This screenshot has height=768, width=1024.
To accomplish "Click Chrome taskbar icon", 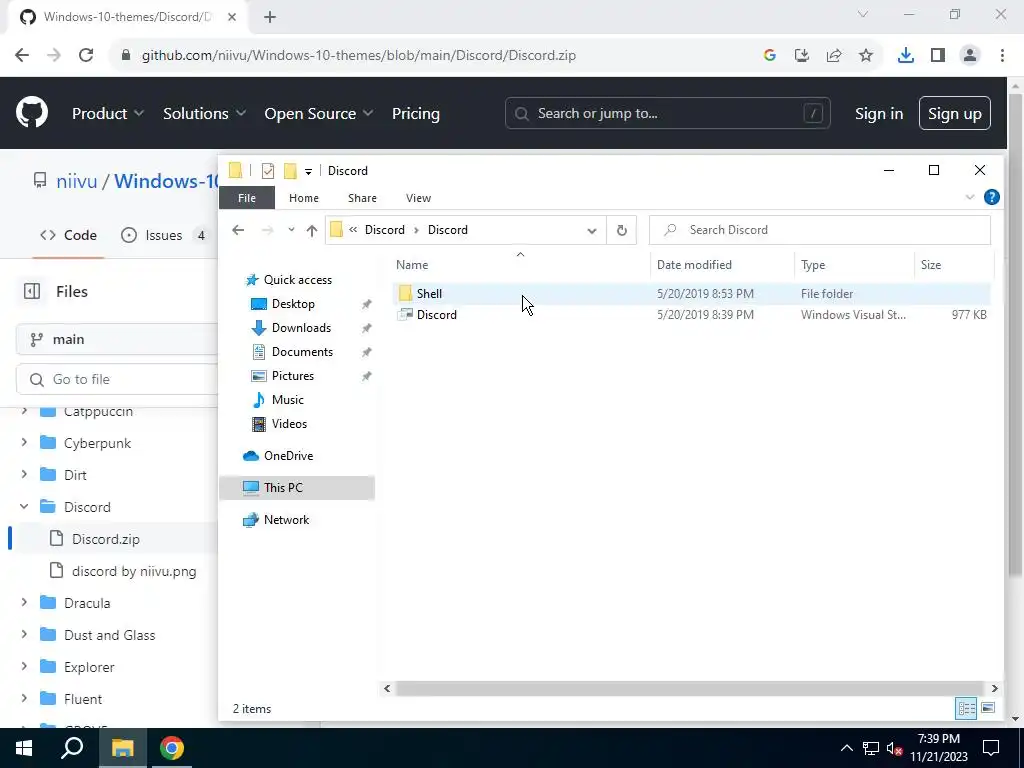I will [x=172, y=748].
